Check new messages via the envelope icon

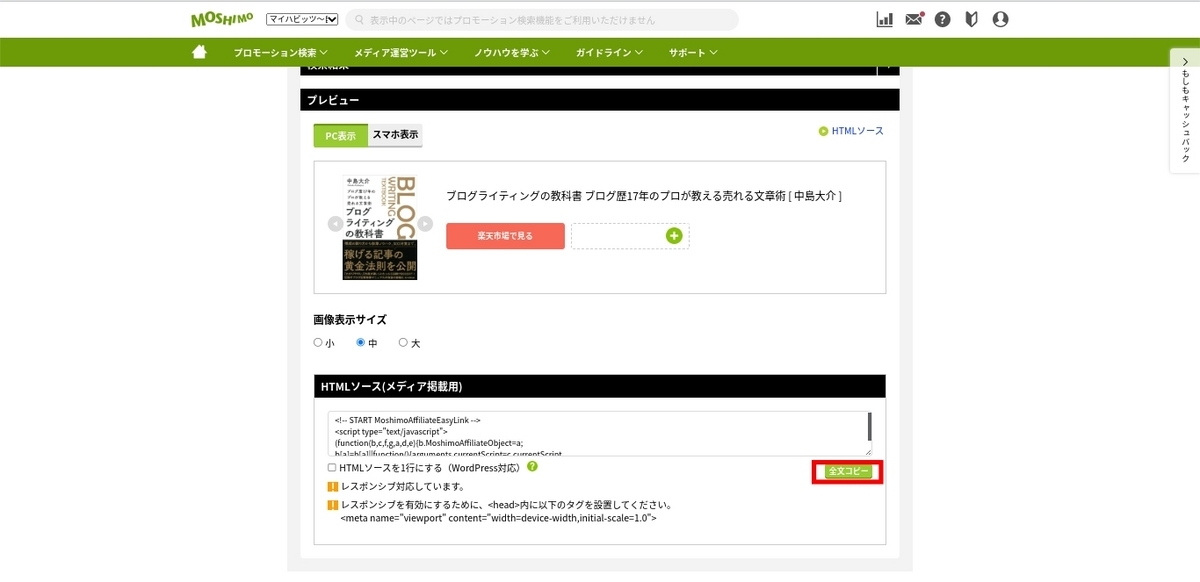[x=913, y=18]
